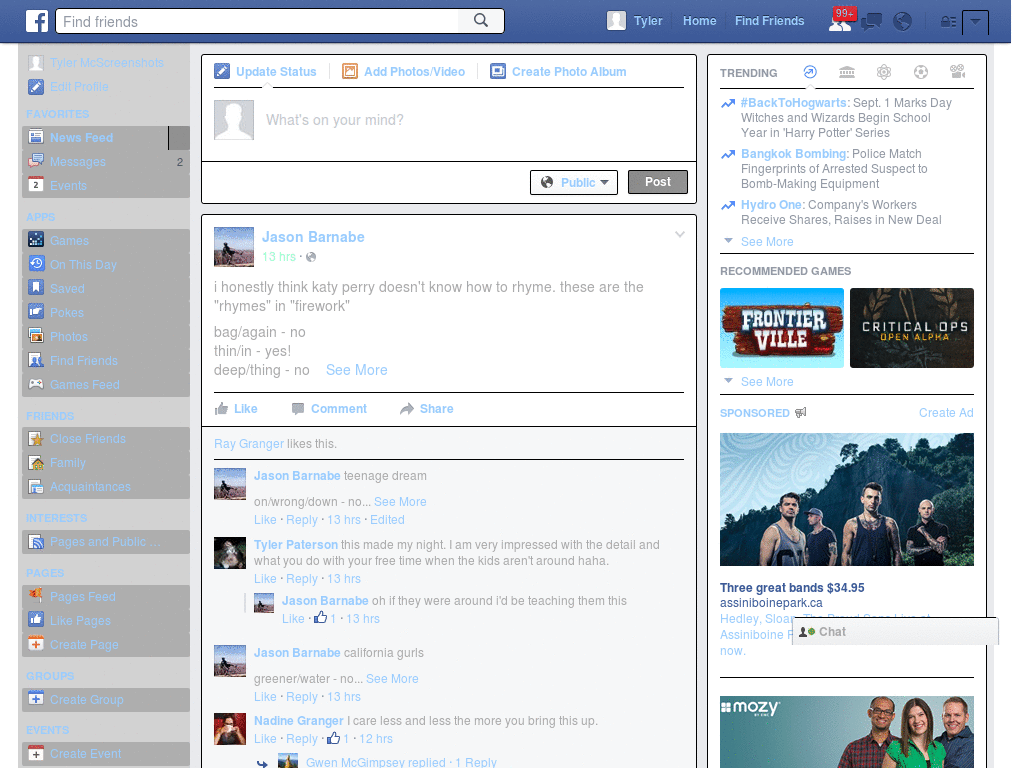This screenshot has height=768, width=1024.
Task: Expand See More under Recommended Games
Action: [x=767, y=381]
